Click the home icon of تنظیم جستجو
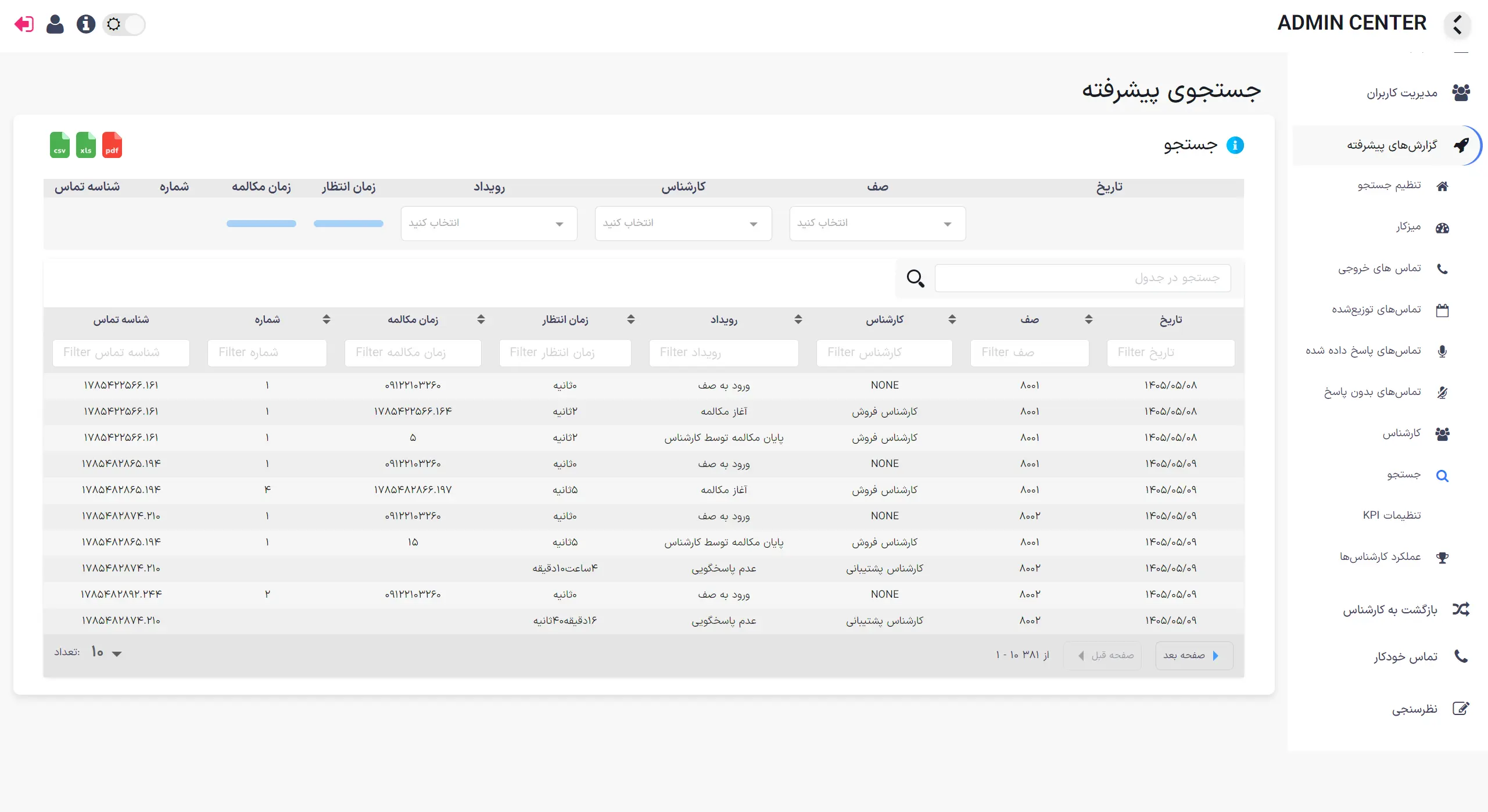Screen dimensions: 1488x812 point(1442,186)
